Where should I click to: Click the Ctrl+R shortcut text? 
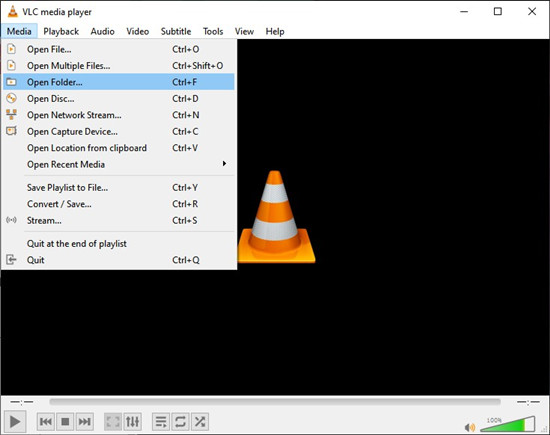[x=185, y=204]
